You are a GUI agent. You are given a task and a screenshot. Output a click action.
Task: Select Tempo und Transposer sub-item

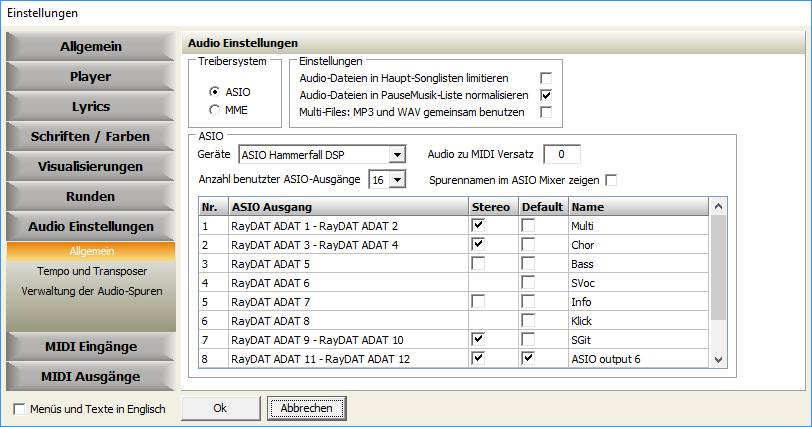pyautogui.click(x=91, y=271)
